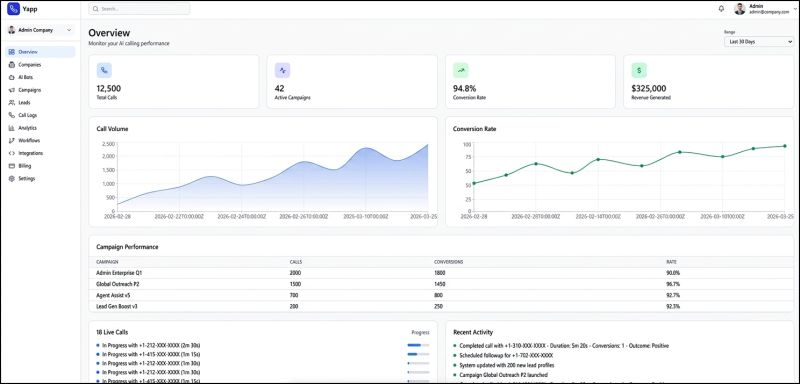Focus the Search input field

coord(139,9)
